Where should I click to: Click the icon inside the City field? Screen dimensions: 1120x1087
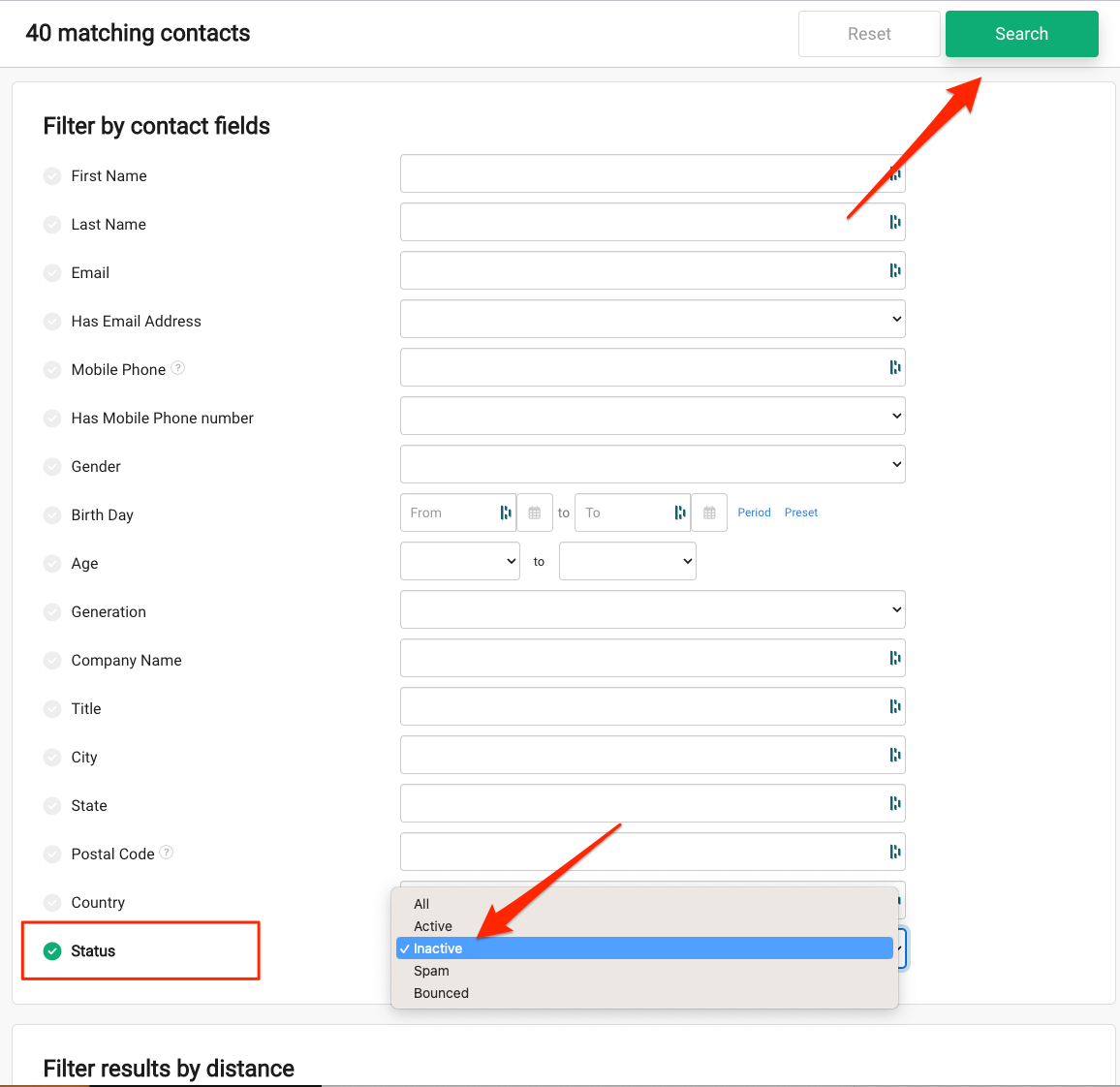click(x=895, y=755)
